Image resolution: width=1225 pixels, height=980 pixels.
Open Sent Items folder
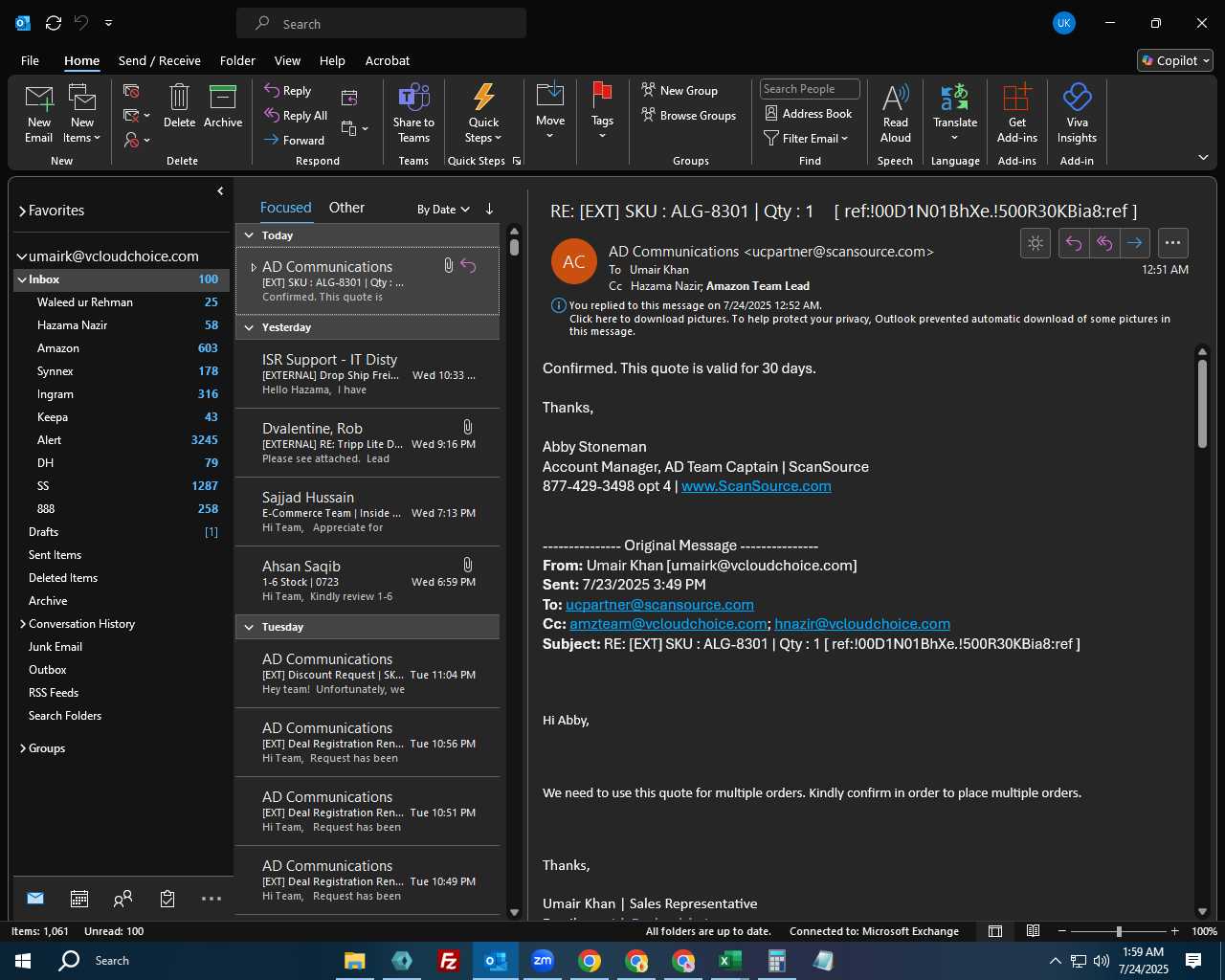tap(55, 555)
